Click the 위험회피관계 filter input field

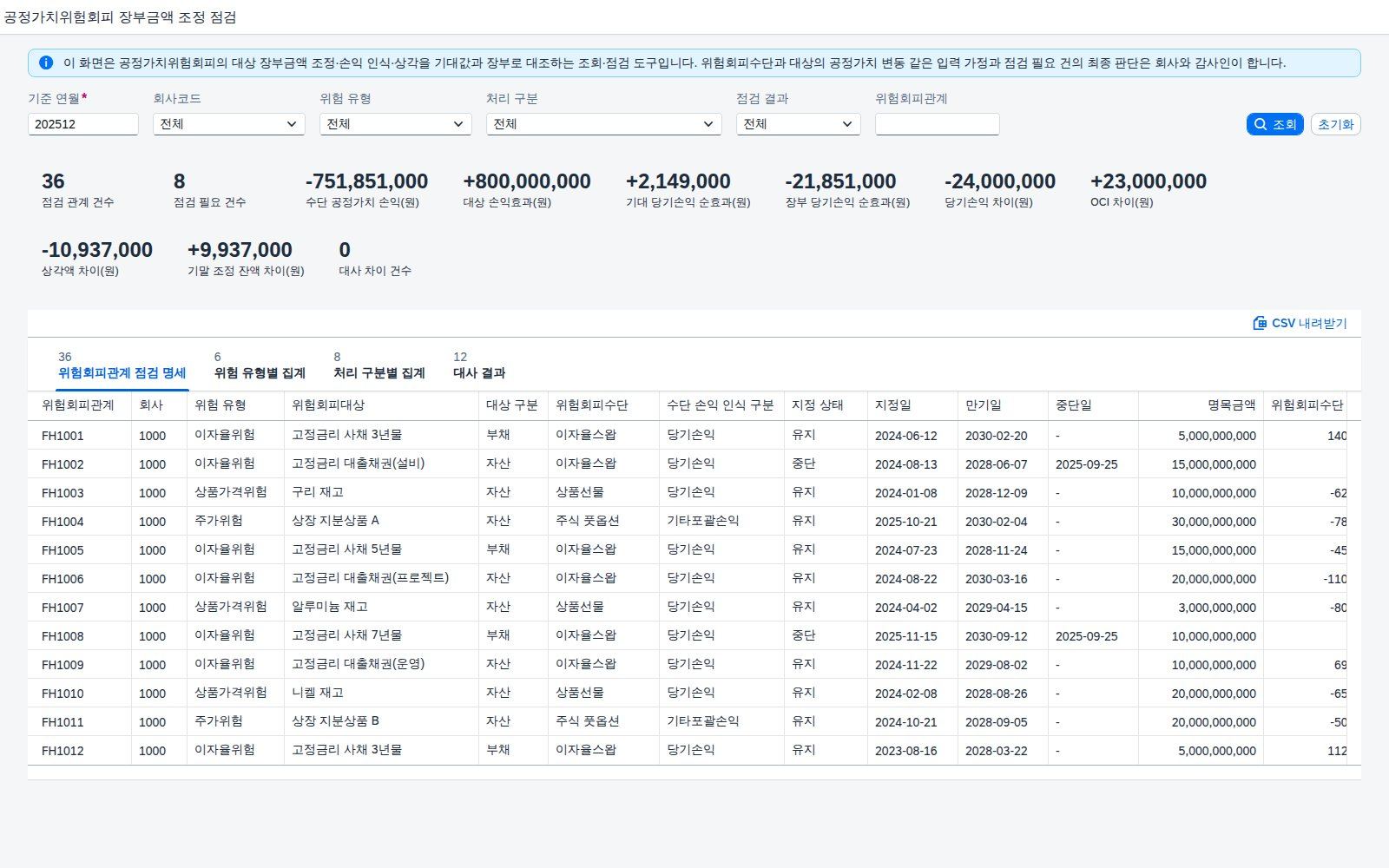938,124
